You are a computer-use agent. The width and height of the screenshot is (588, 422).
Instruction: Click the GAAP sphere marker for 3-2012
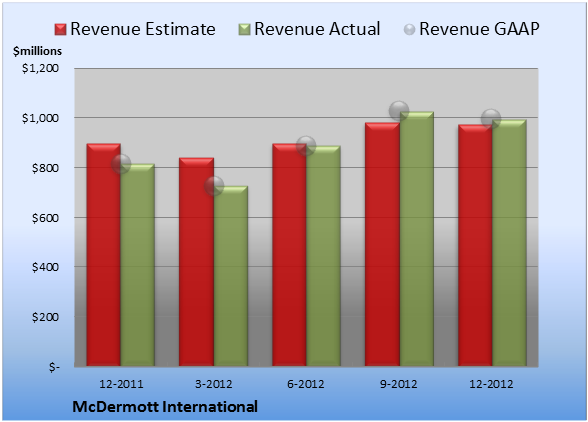(x=214, y=186)
